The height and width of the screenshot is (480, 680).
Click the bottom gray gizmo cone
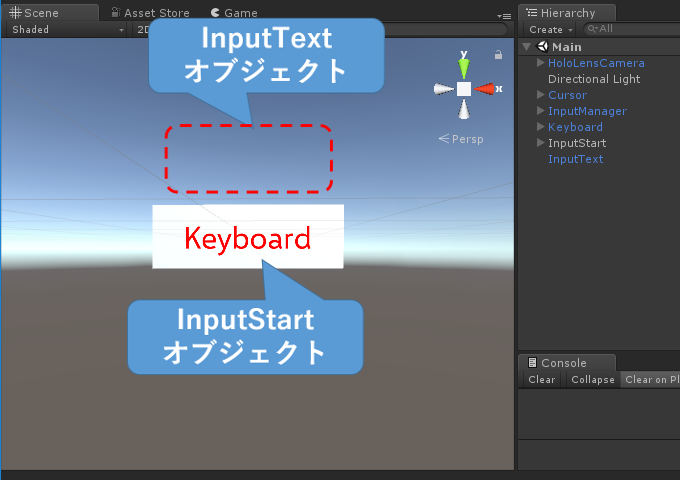464,109
